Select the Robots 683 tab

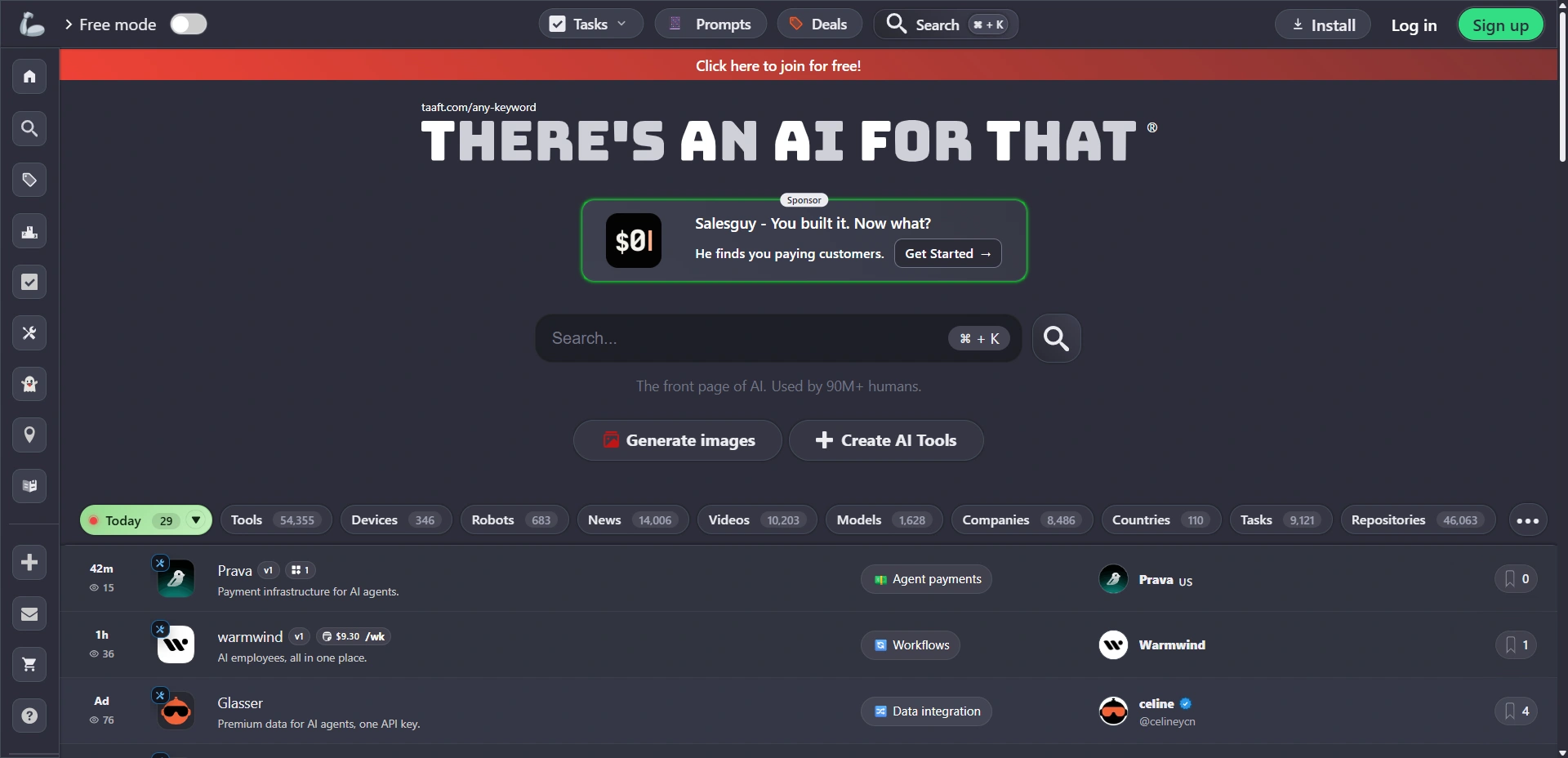tap(514, 520)
